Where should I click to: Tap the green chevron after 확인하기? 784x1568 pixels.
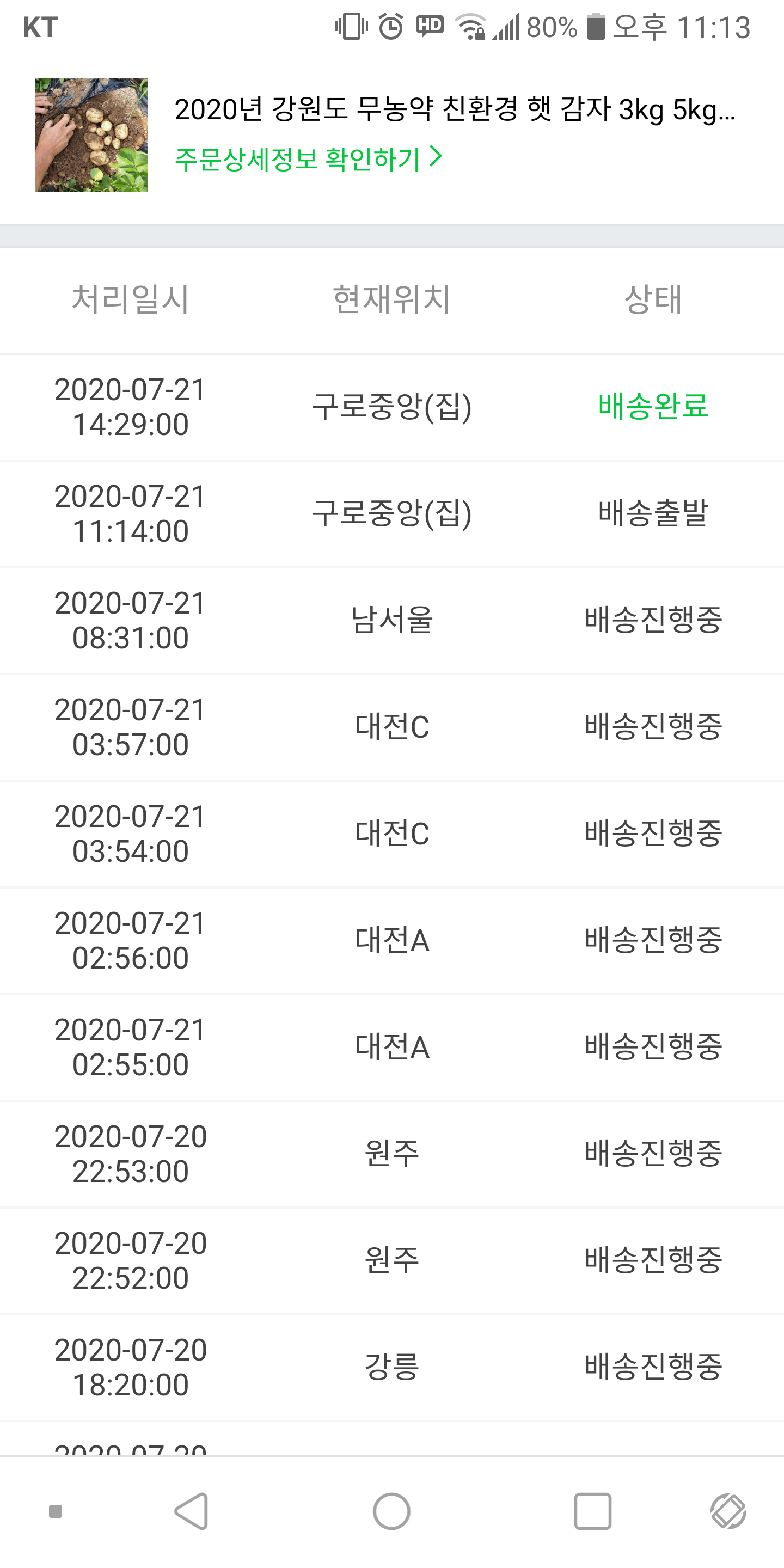pos(436,157)
